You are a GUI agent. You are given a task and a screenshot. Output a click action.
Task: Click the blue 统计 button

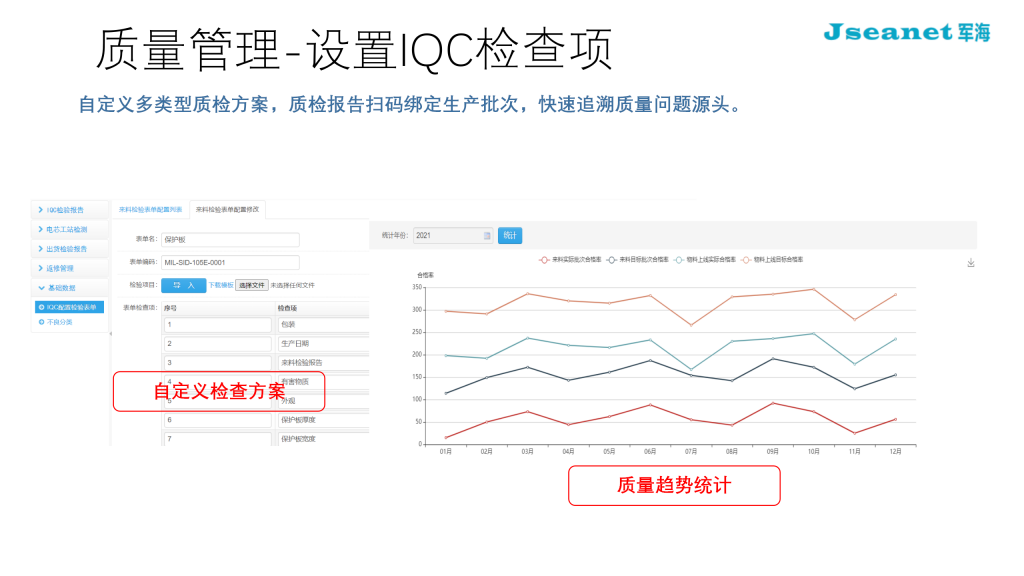(510, 236)
